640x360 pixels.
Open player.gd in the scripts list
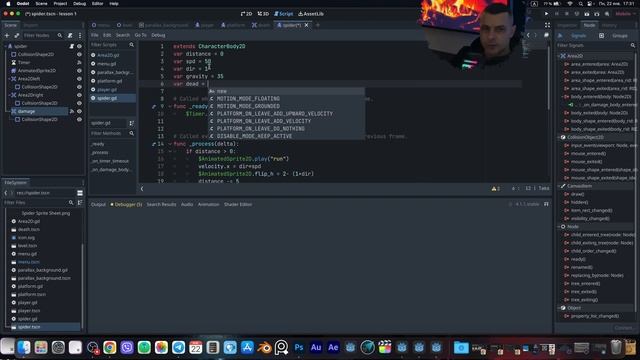(x=107, y=89)
